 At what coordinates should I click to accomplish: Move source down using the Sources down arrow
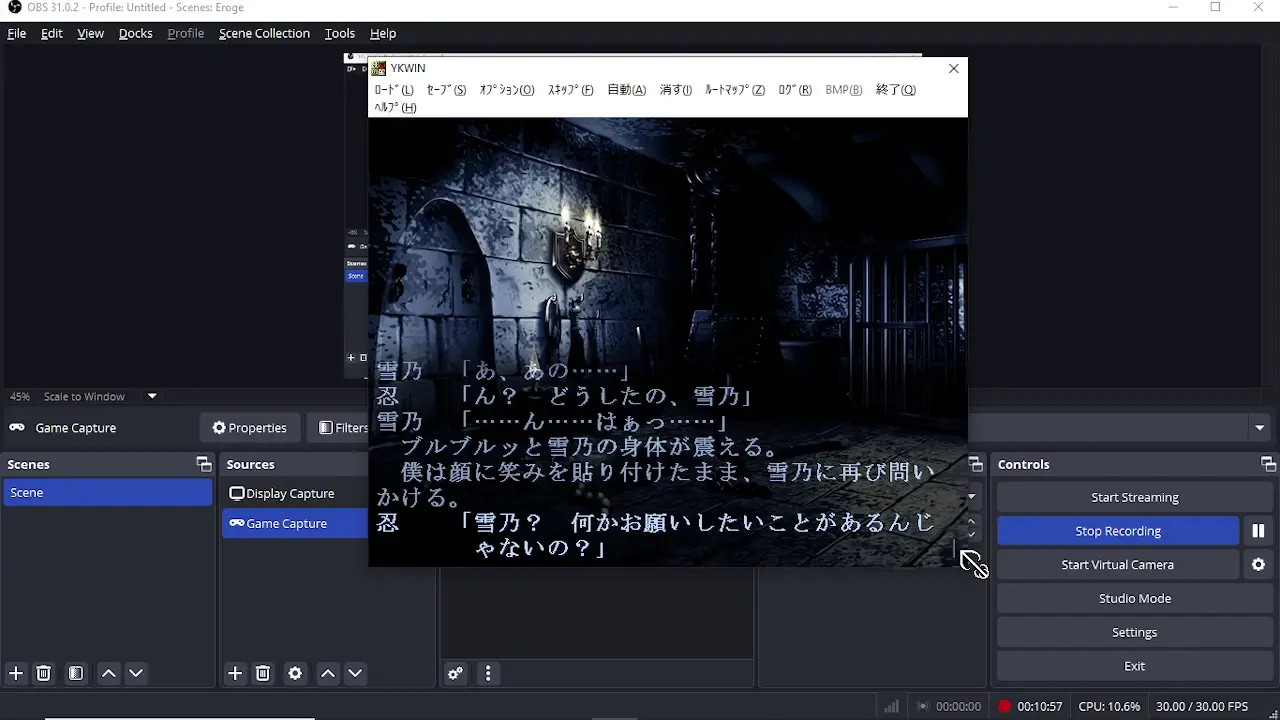(355, 674)
